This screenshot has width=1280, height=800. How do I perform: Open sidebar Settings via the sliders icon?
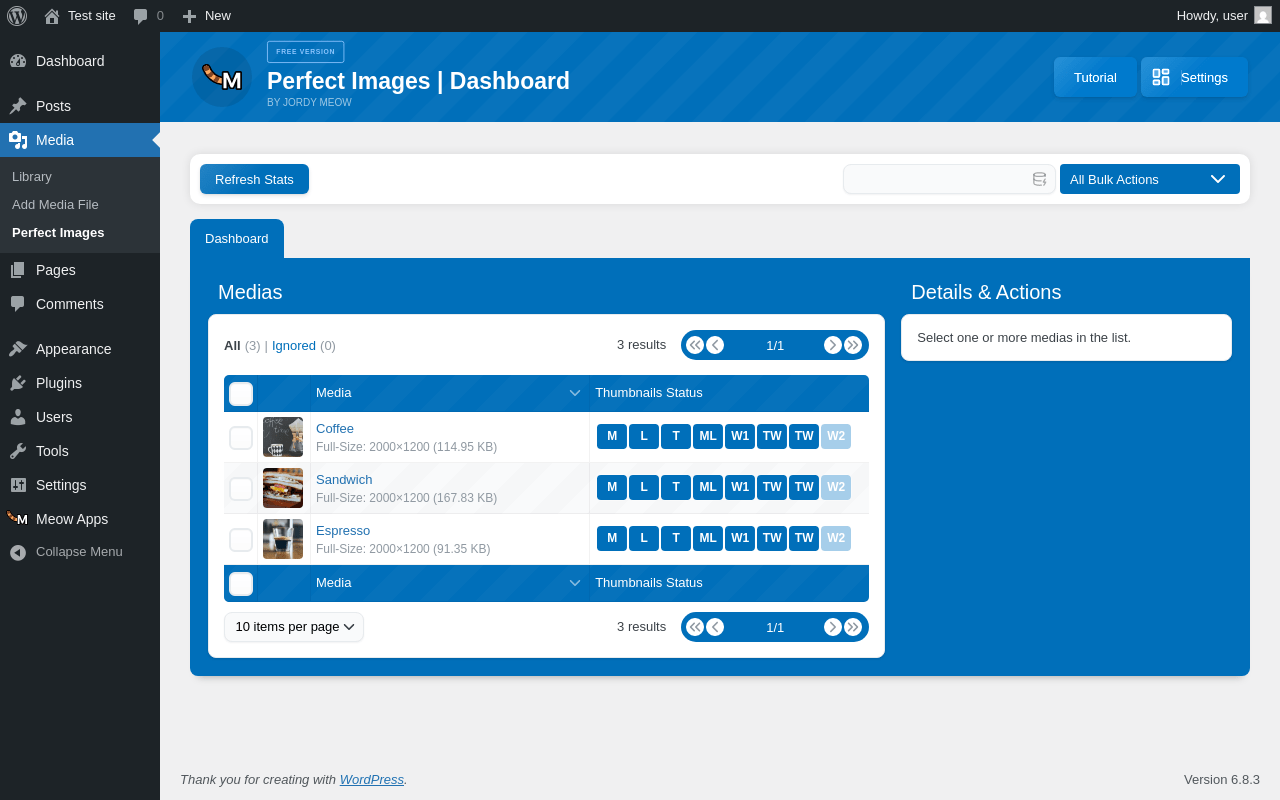coord(18,485)
